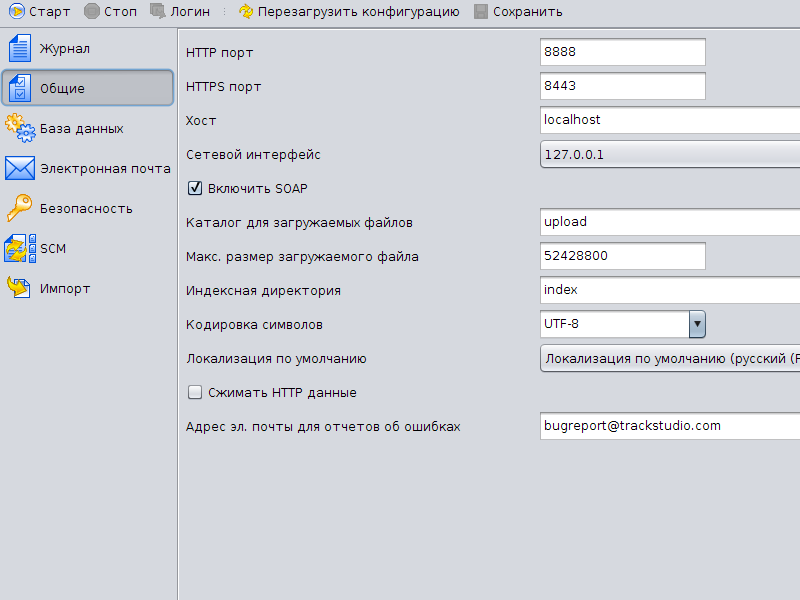Open the SCM sidebar icon

coord(20,248)
